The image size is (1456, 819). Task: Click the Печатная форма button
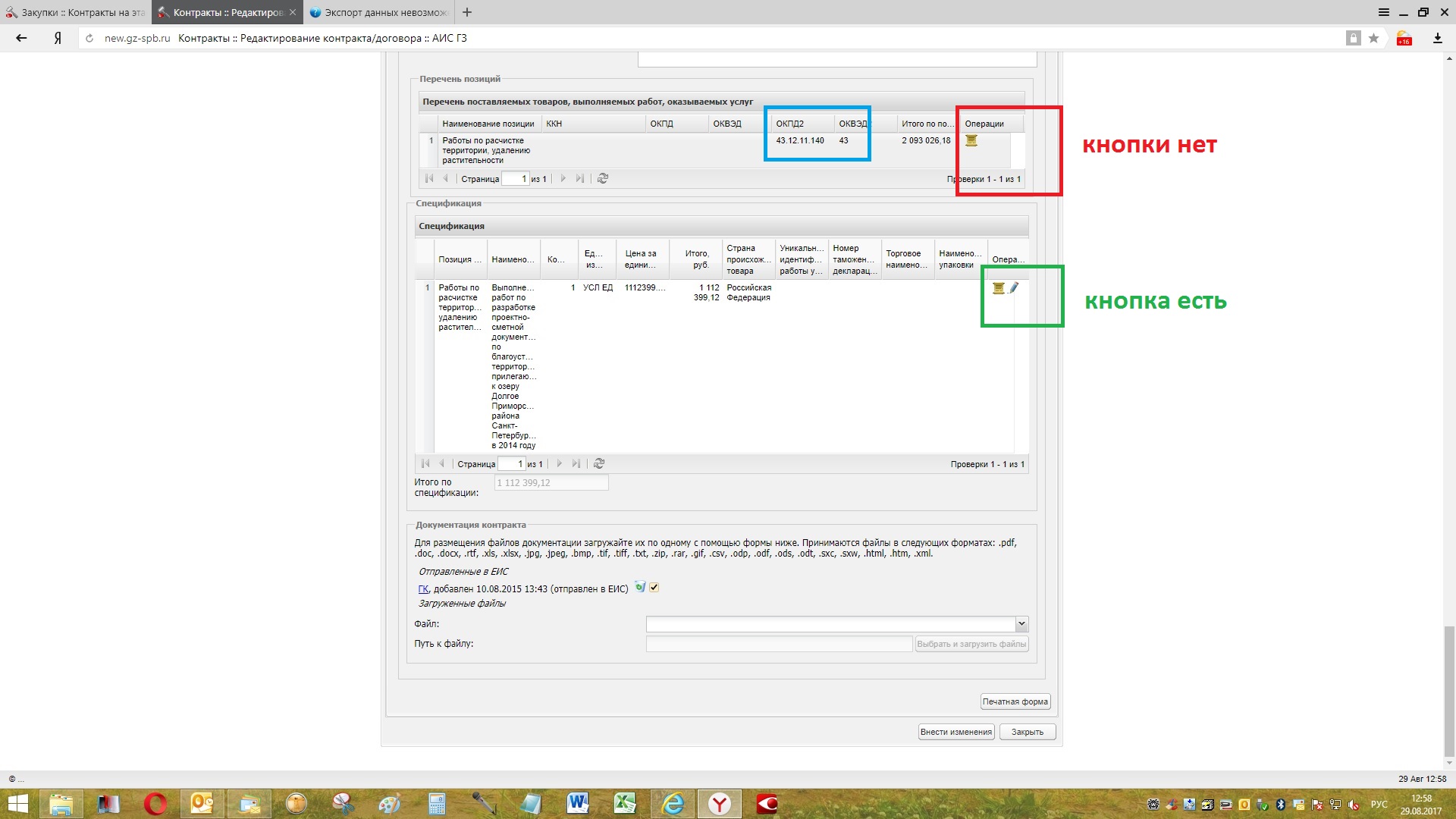(1015, 701)
